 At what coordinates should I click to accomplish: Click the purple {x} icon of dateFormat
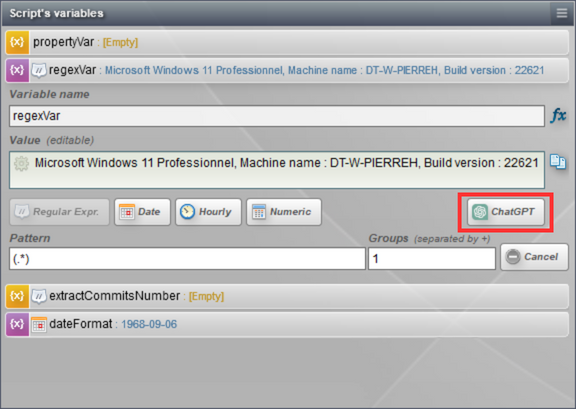(17, 324)
